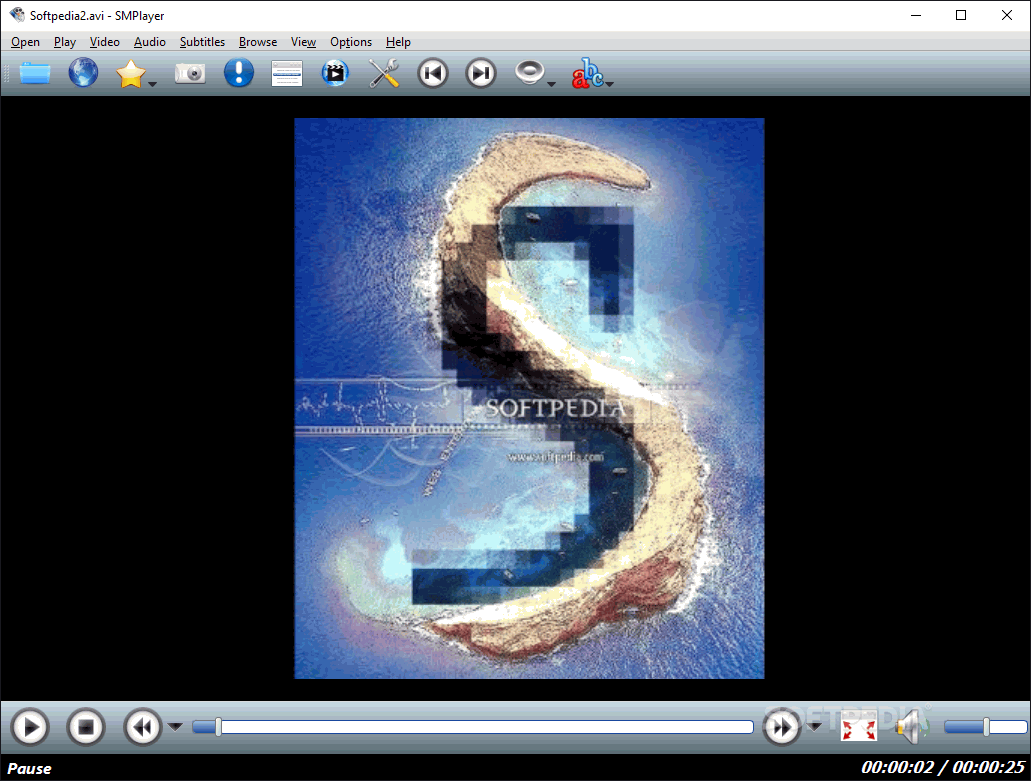Open the Open menu
1031x781 pixels.
tap(25, 42)
